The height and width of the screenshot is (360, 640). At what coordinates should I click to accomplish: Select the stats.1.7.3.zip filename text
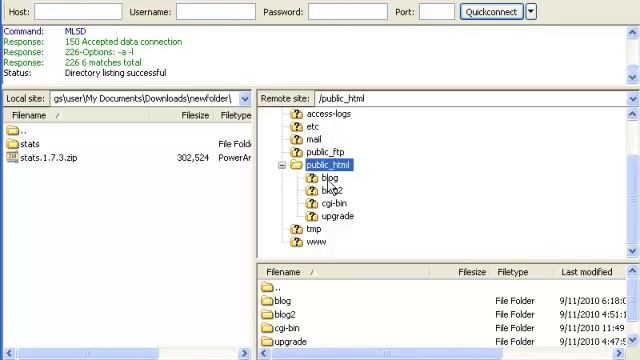click(49, 158)
